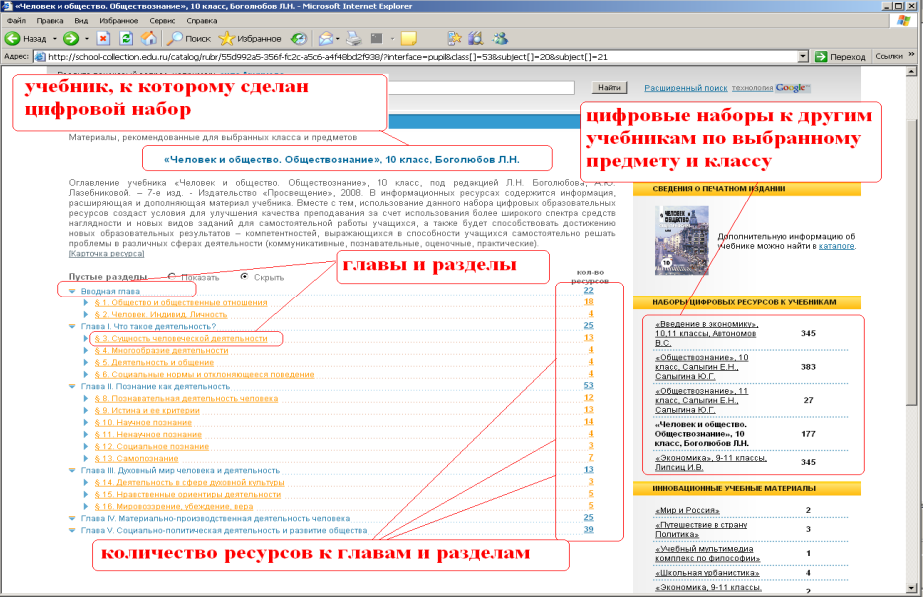Viewport: 923px width, 597px height.
Task: Open the Сервис menu
Action: [x=162, y=21]
